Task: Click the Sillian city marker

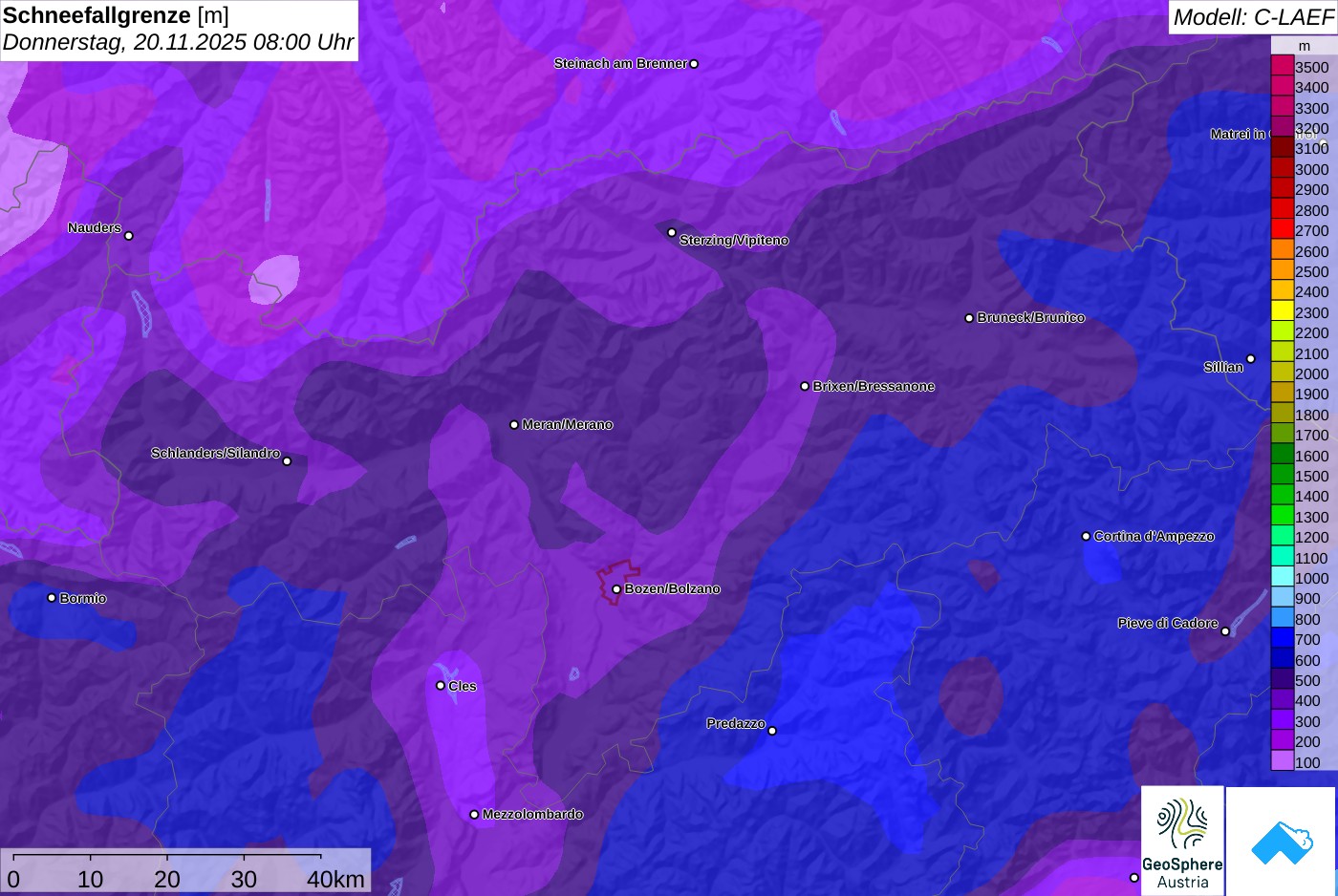Action: (x=1251, y=359)
